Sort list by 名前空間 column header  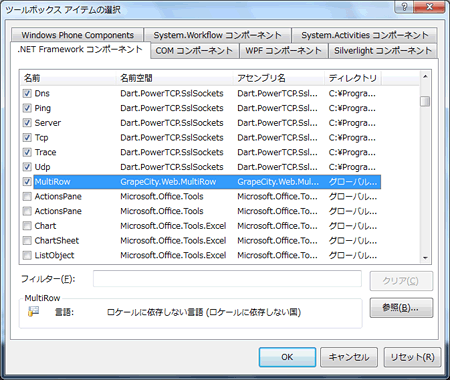point(175,78)
